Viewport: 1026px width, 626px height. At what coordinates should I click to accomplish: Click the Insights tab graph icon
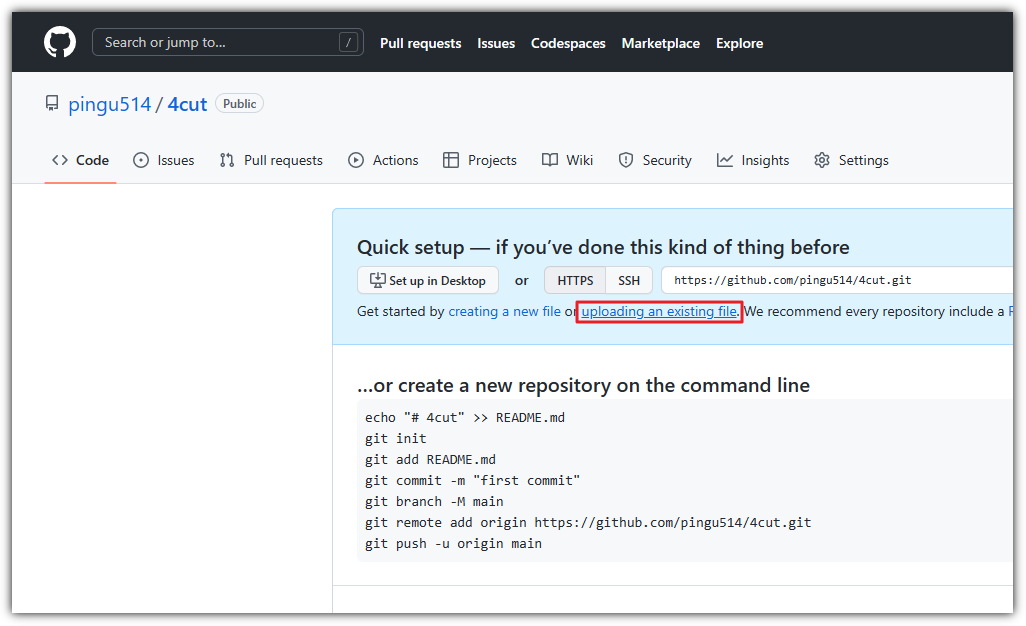pos(724,160)
